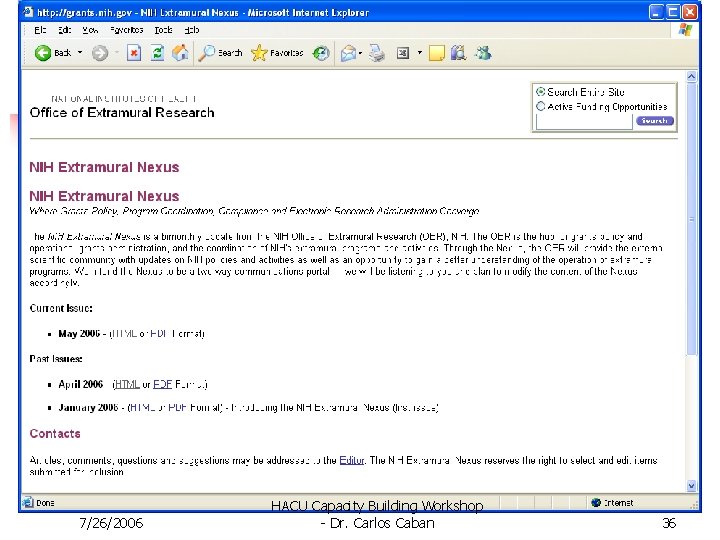This screenshot has width=720, height=540.
Task: Click the Contacts section heading
Action: 55,434
